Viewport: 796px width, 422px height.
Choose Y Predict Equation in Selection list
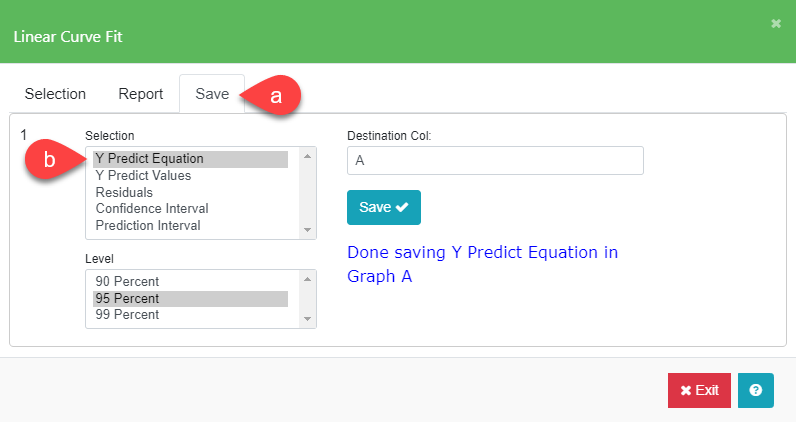[x=149, y=159]
